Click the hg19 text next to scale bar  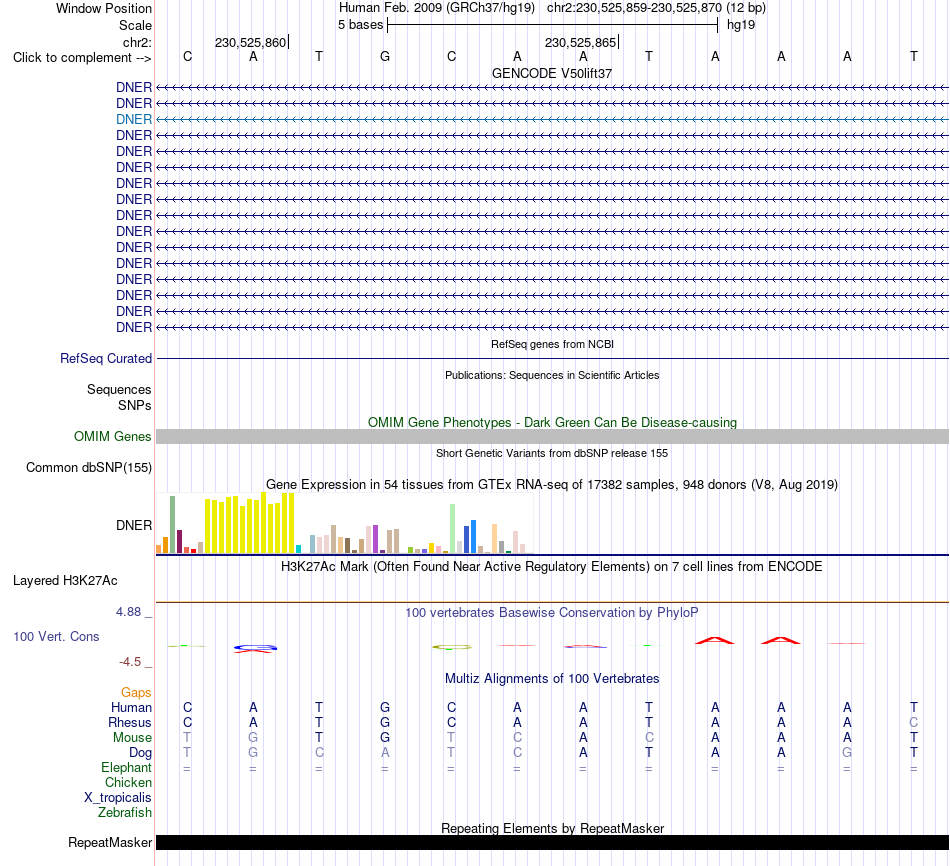tap(741, 25)
